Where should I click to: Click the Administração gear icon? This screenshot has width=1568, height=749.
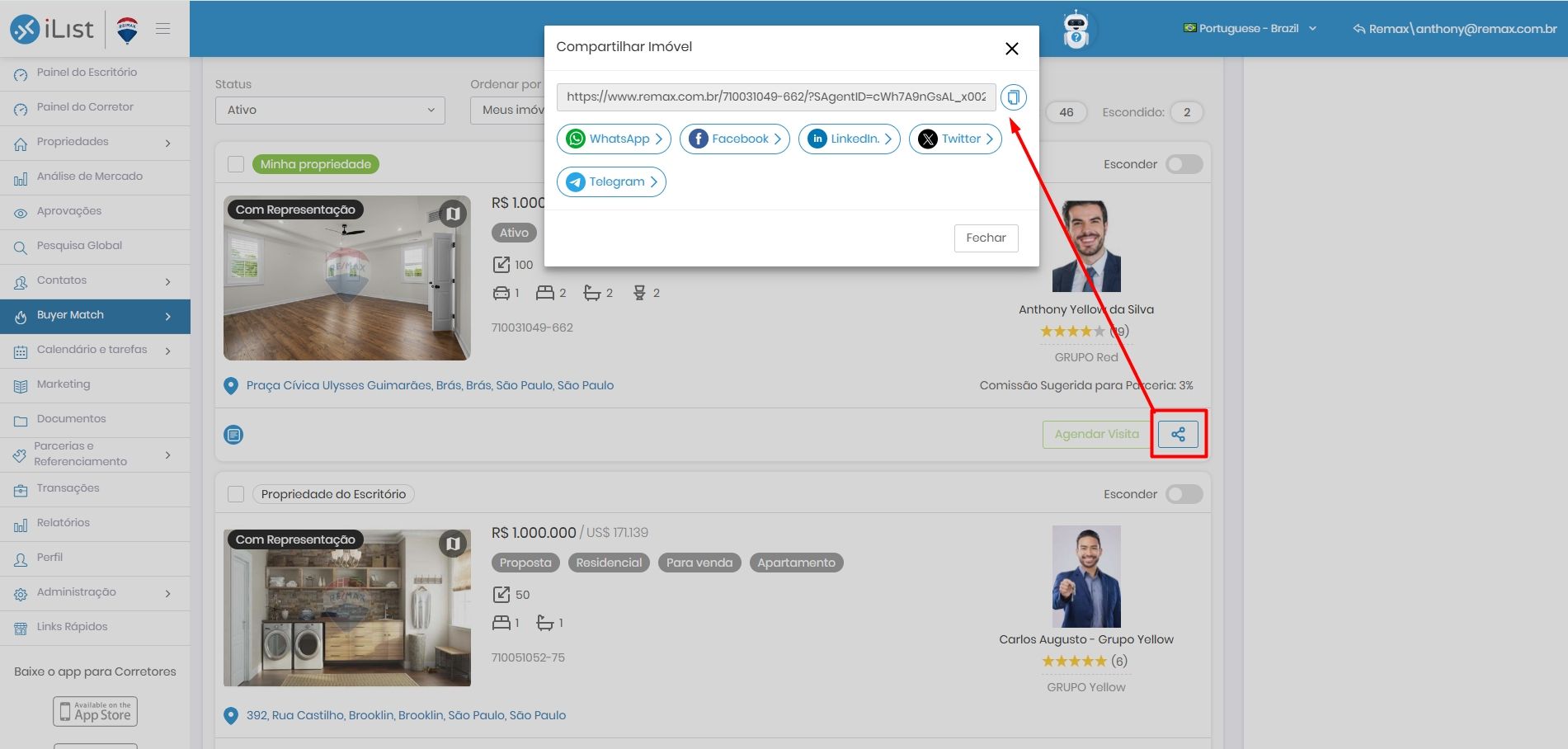click(21, 593)
